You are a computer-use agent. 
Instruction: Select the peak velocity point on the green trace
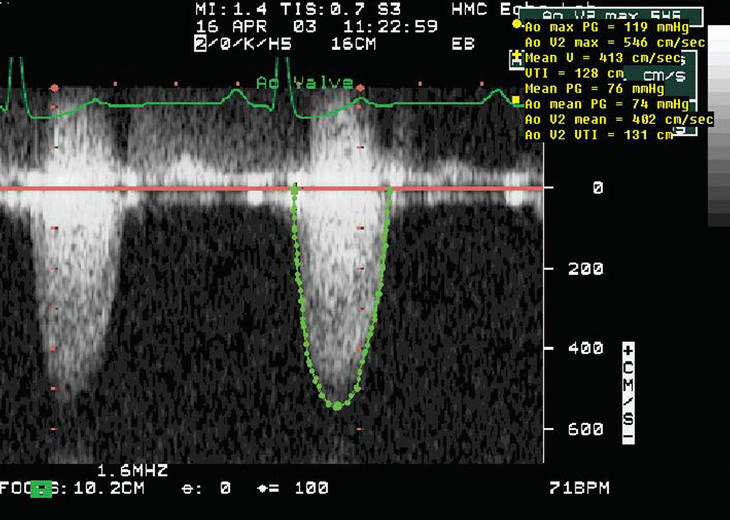pyautogui.click(x=337, y=405)
